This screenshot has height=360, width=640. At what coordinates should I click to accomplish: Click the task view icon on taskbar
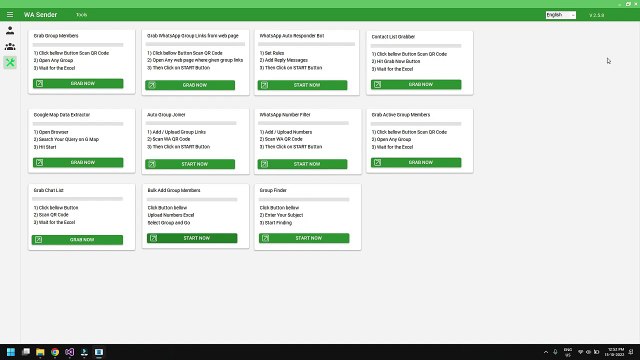click(26, 352)
